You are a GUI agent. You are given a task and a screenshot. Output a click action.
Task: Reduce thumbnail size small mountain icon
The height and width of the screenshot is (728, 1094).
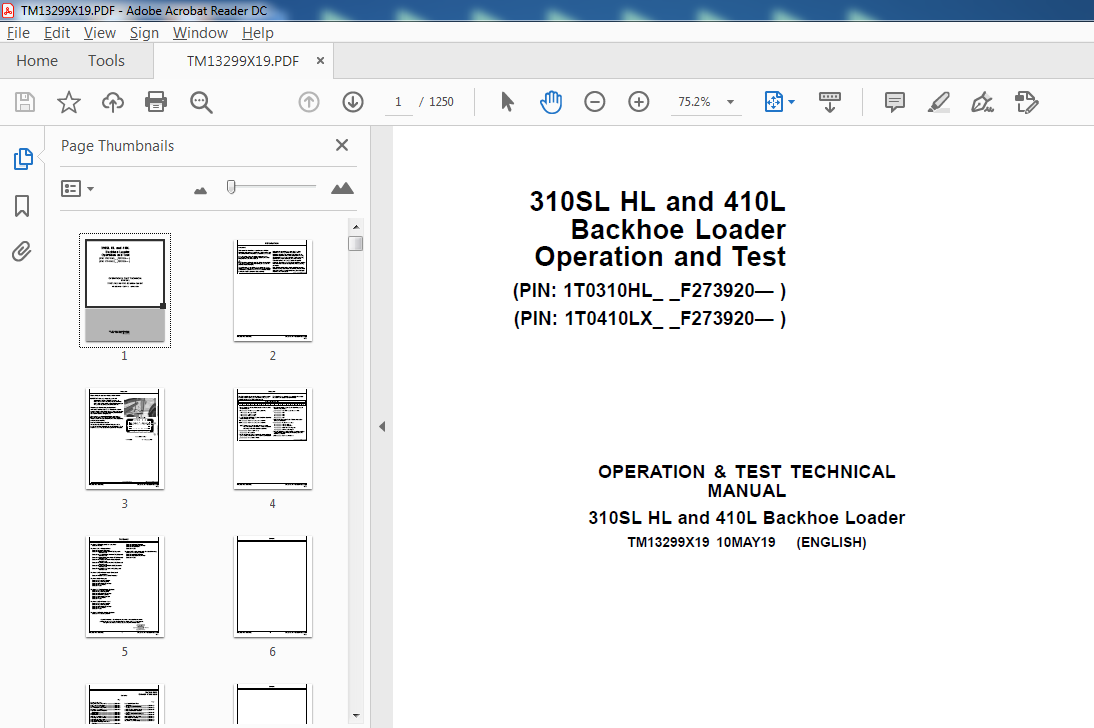tap(200, 190)
